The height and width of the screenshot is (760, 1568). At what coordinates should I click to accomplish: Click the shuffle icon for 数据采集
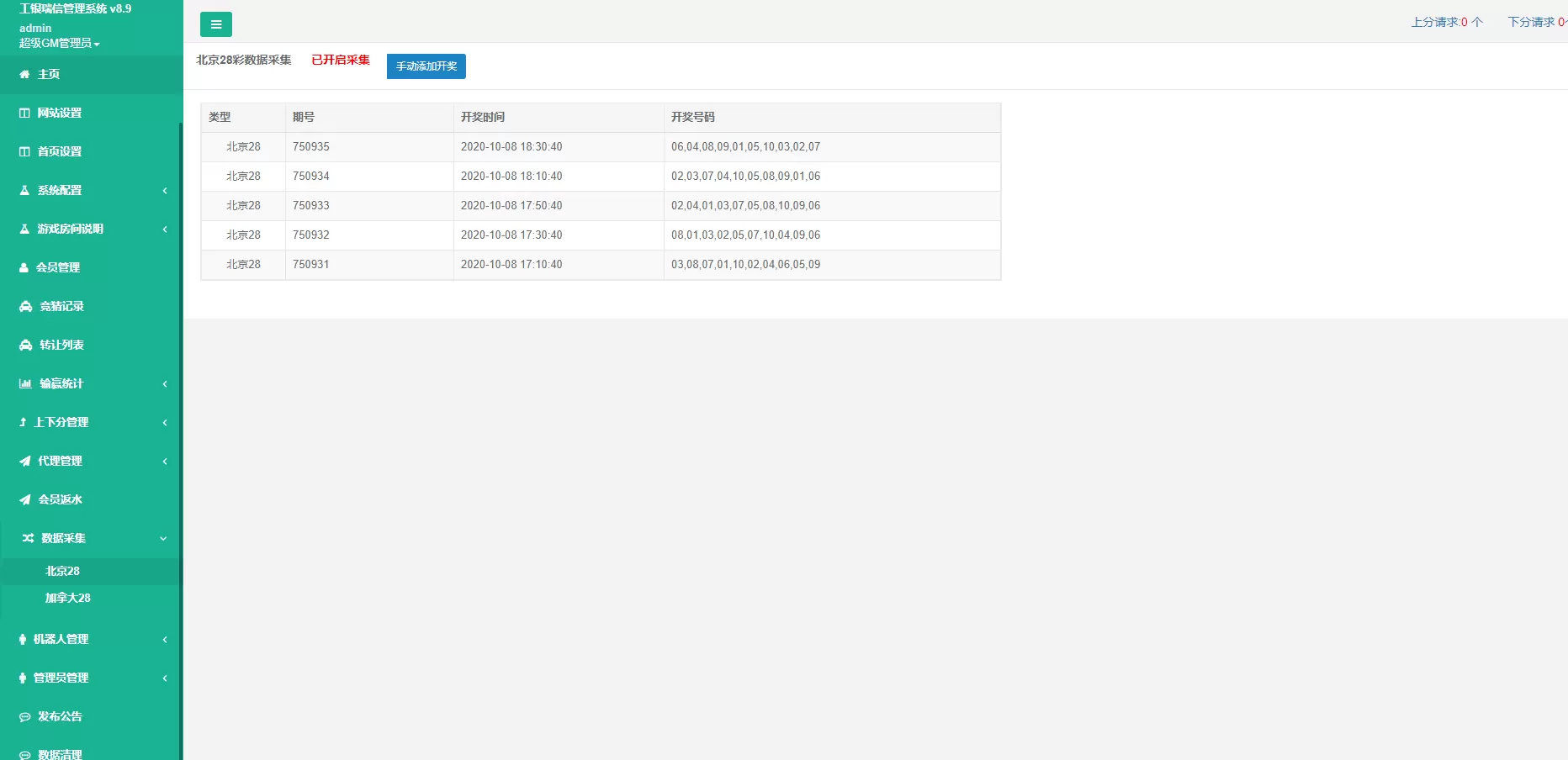[x=28, y=539]
